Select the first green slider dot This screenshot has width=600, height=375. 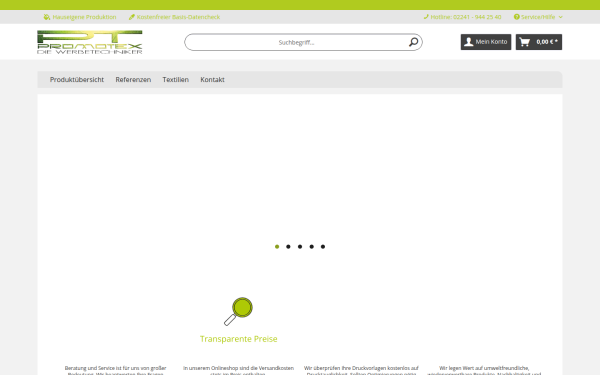click(x=277, y=247)
